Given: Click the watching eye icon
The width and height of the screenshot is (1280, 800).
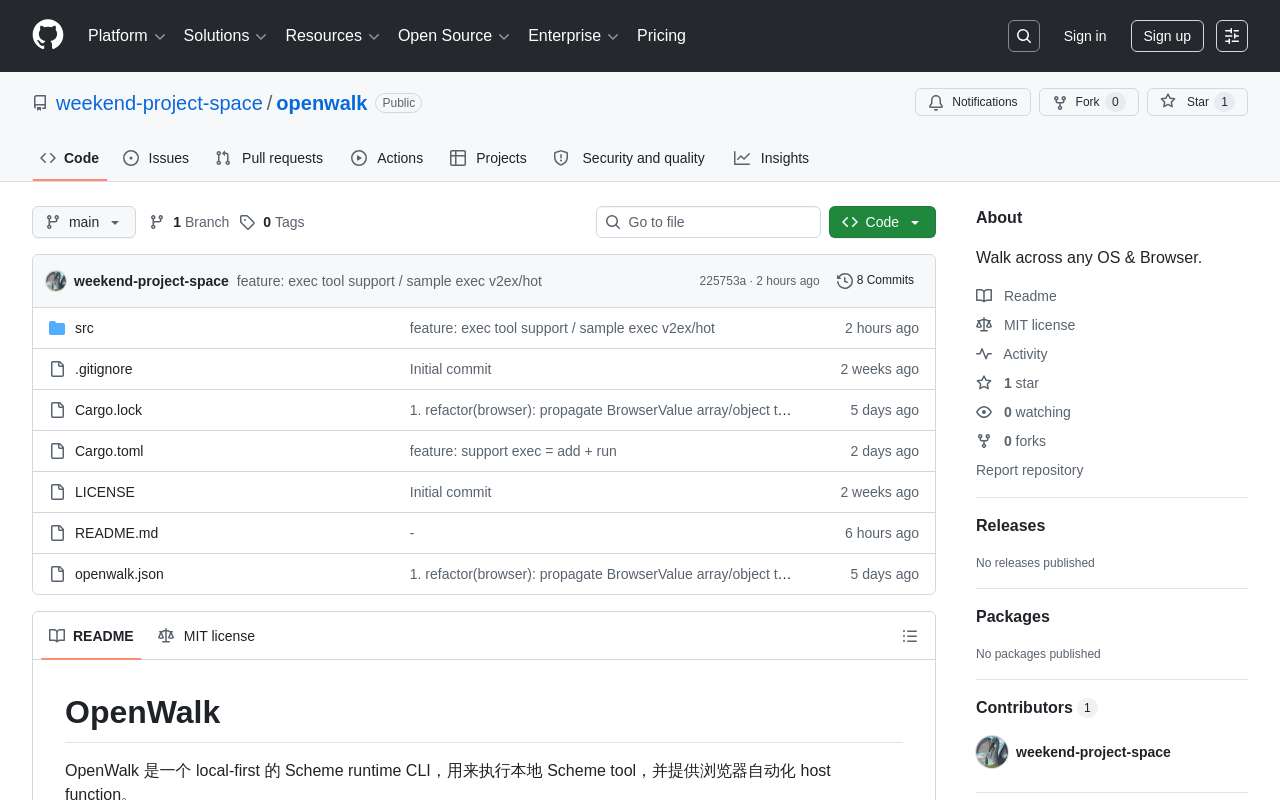Looking at the screenshot, I should (985, 412).
